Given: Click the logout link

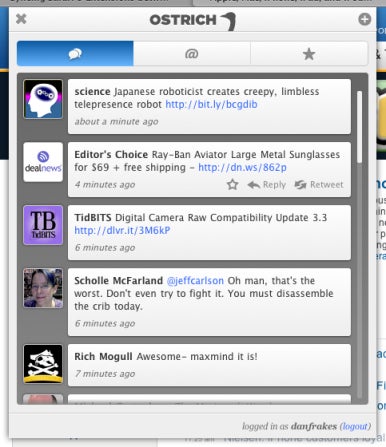Looking at the screenshot, I should coord(355,426).
